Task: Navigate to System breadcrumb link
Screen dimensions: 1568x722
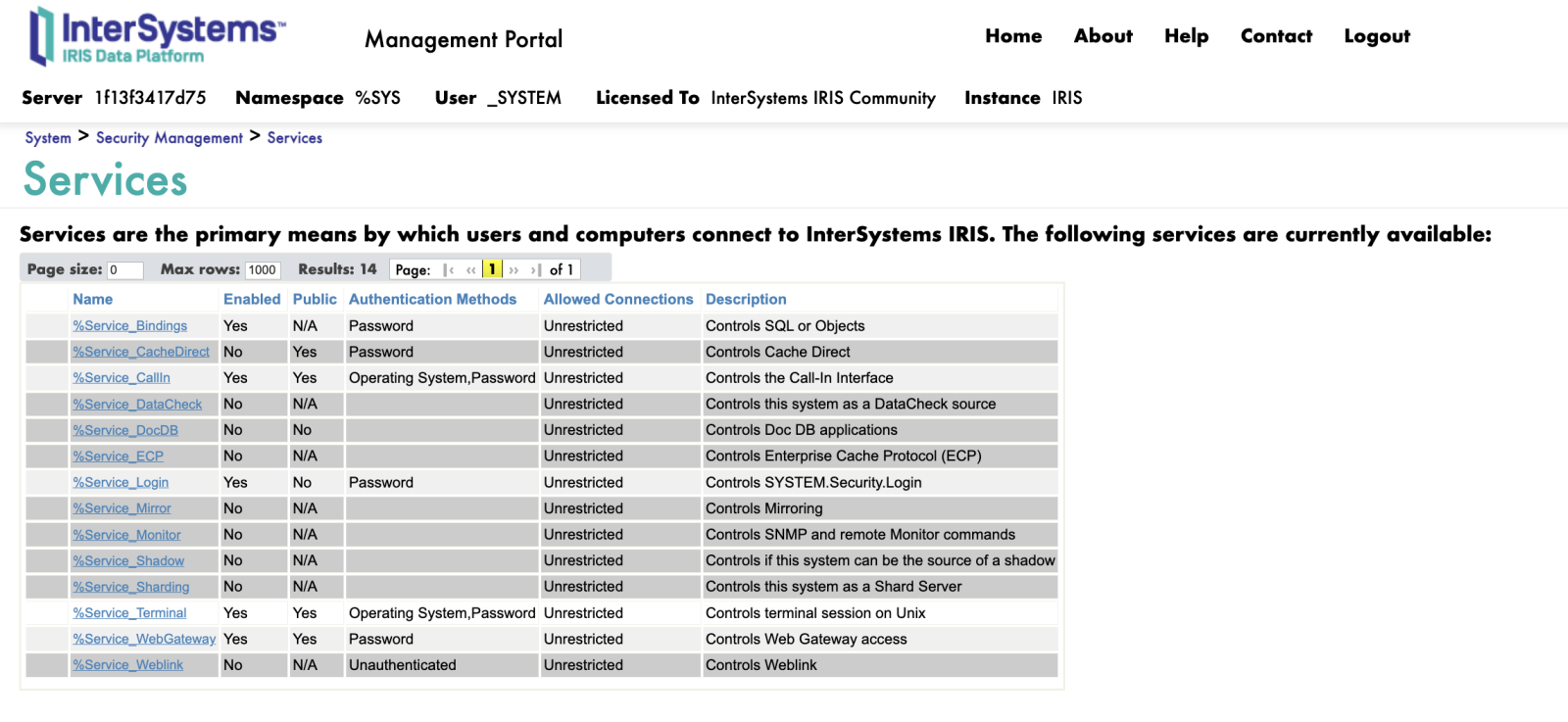Action: (48, 138)
